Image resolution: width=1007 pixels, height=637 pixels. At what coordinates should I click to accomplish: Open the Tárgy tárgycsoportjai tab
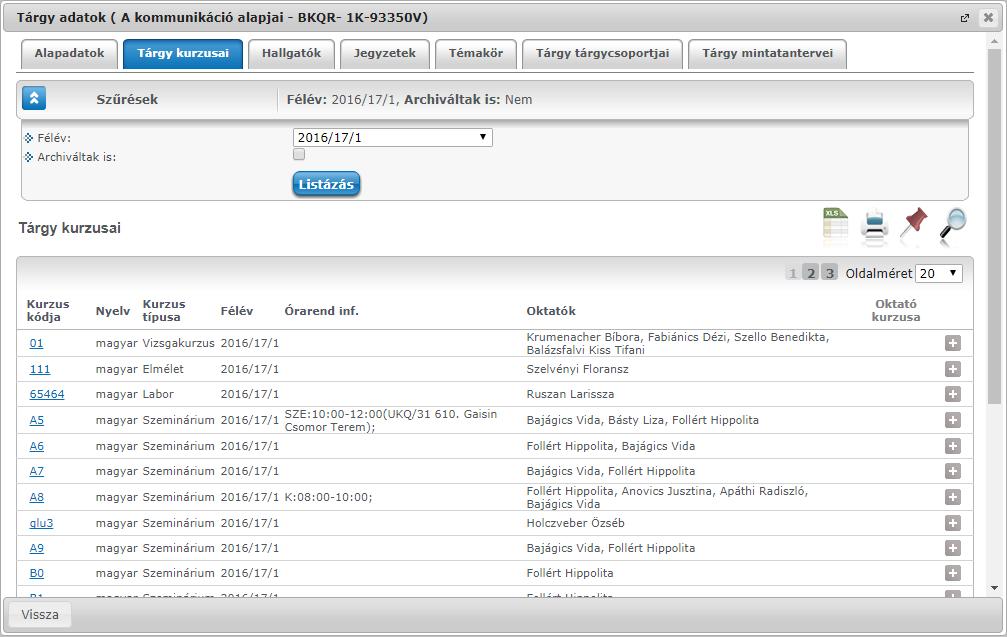[x=602, y=53]
